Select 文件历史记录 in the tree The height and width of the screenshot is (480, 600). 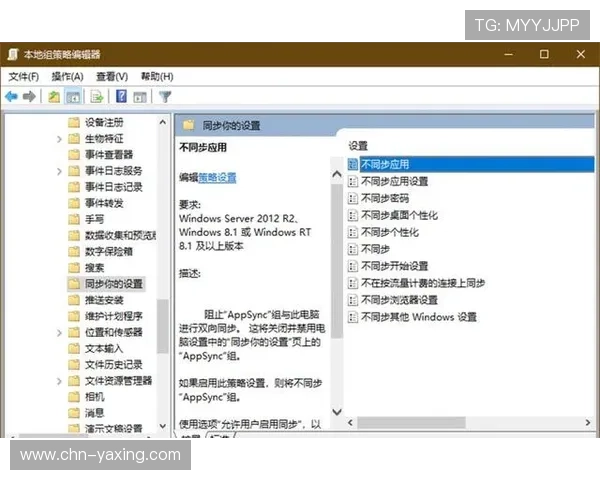[114, 364]
